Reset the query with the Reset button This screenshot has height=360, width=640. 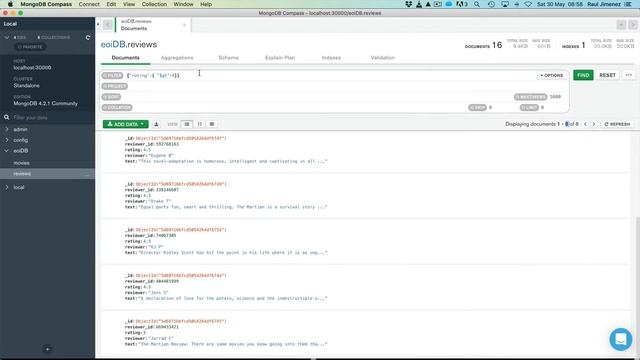(x=607, y=75)
